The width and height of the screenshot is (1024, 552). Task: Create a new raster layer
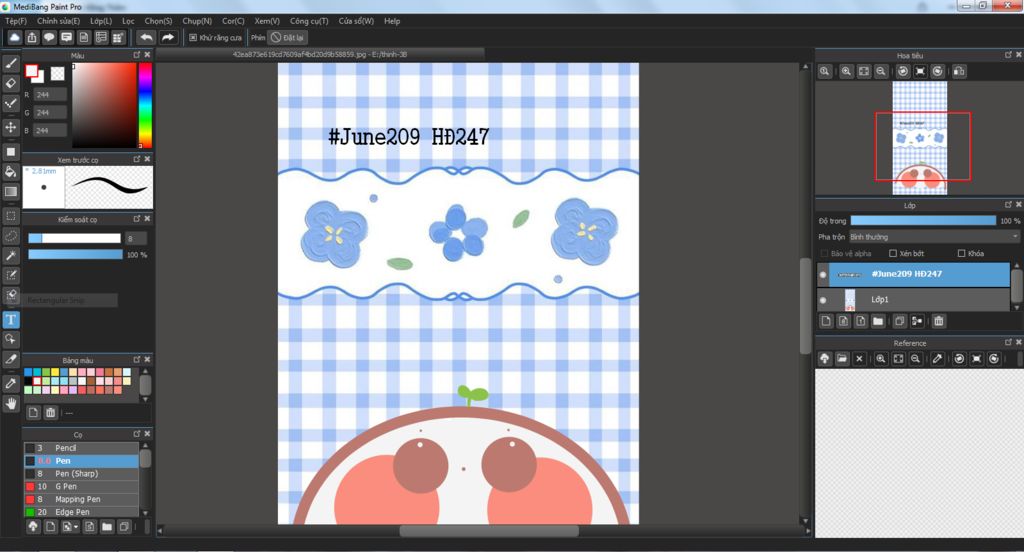click(x=826, y=321)
